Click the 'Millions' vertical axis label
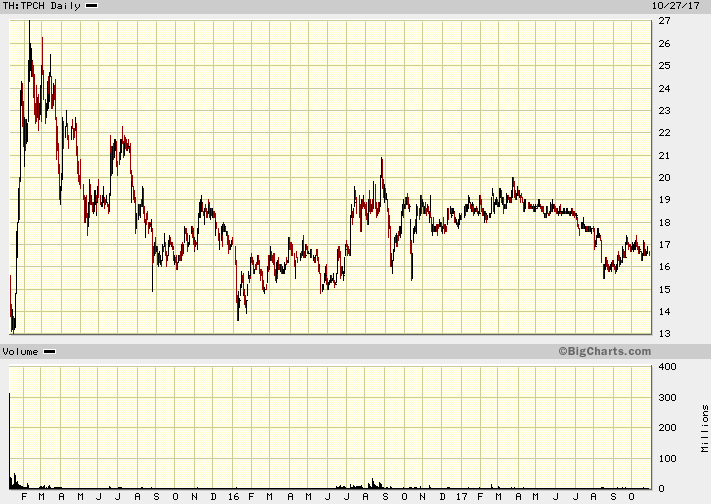This screenshot has width=711, height=504. (704, 429)
